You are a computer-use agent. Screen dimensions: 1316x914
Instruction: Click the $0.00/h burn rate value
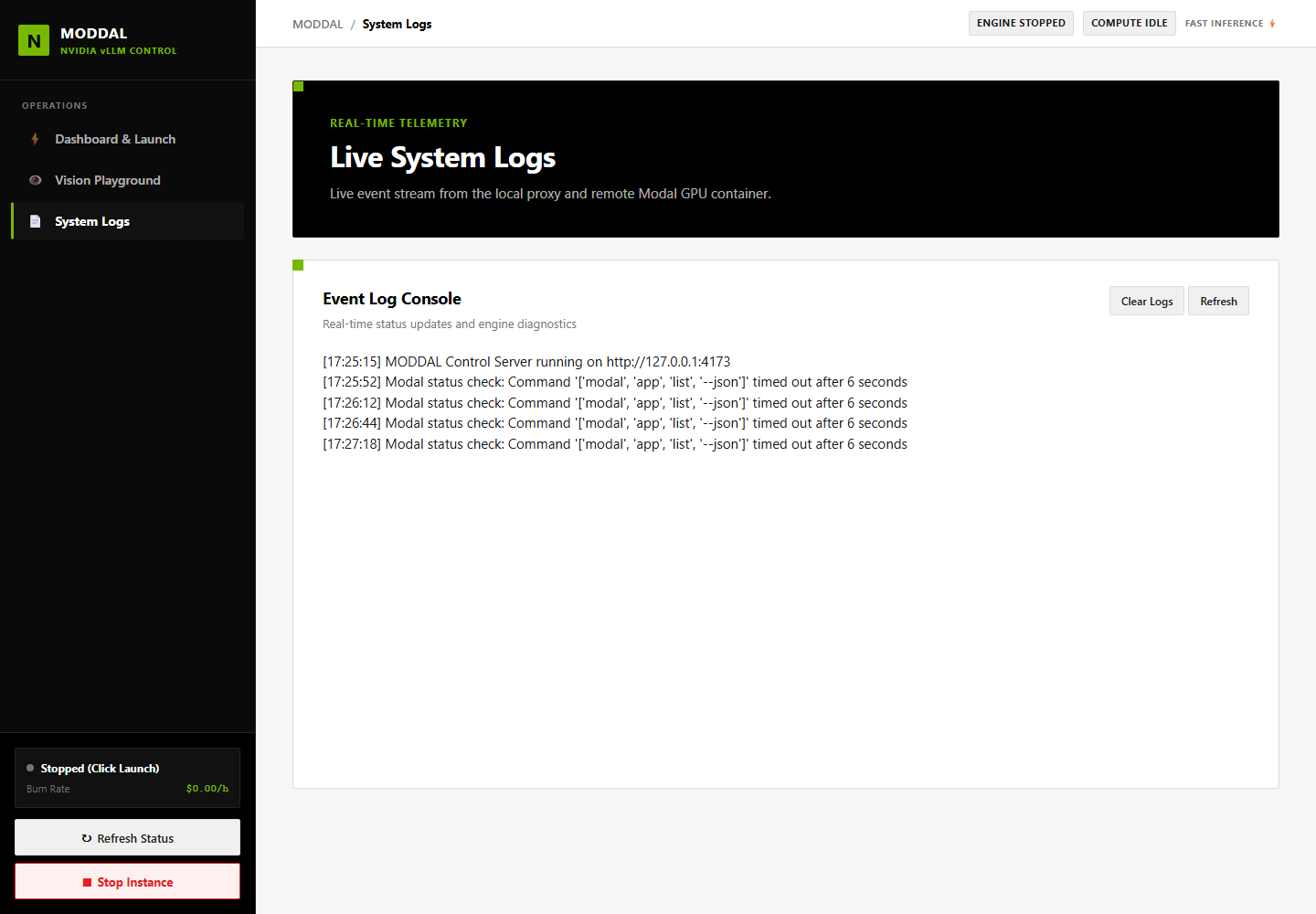pos(207,789)
